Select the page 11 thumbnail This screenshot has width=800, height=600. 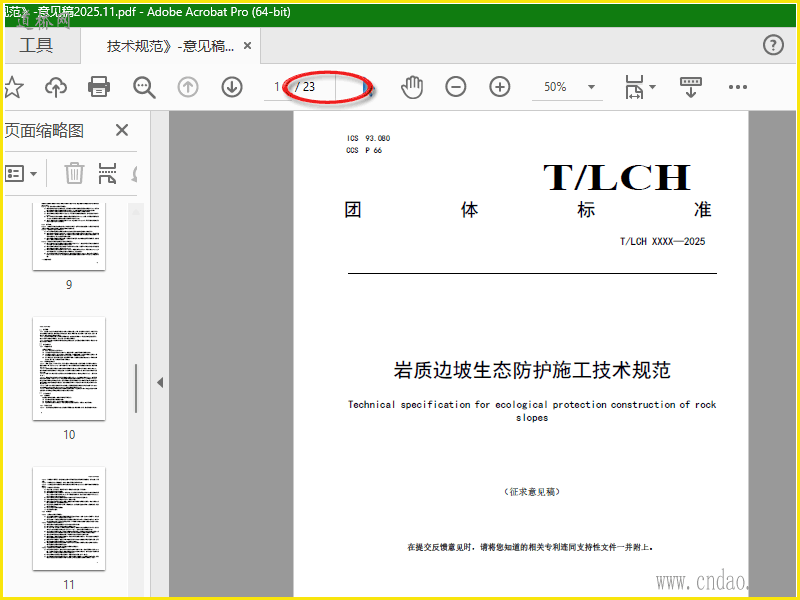click(x=69, y=518)
